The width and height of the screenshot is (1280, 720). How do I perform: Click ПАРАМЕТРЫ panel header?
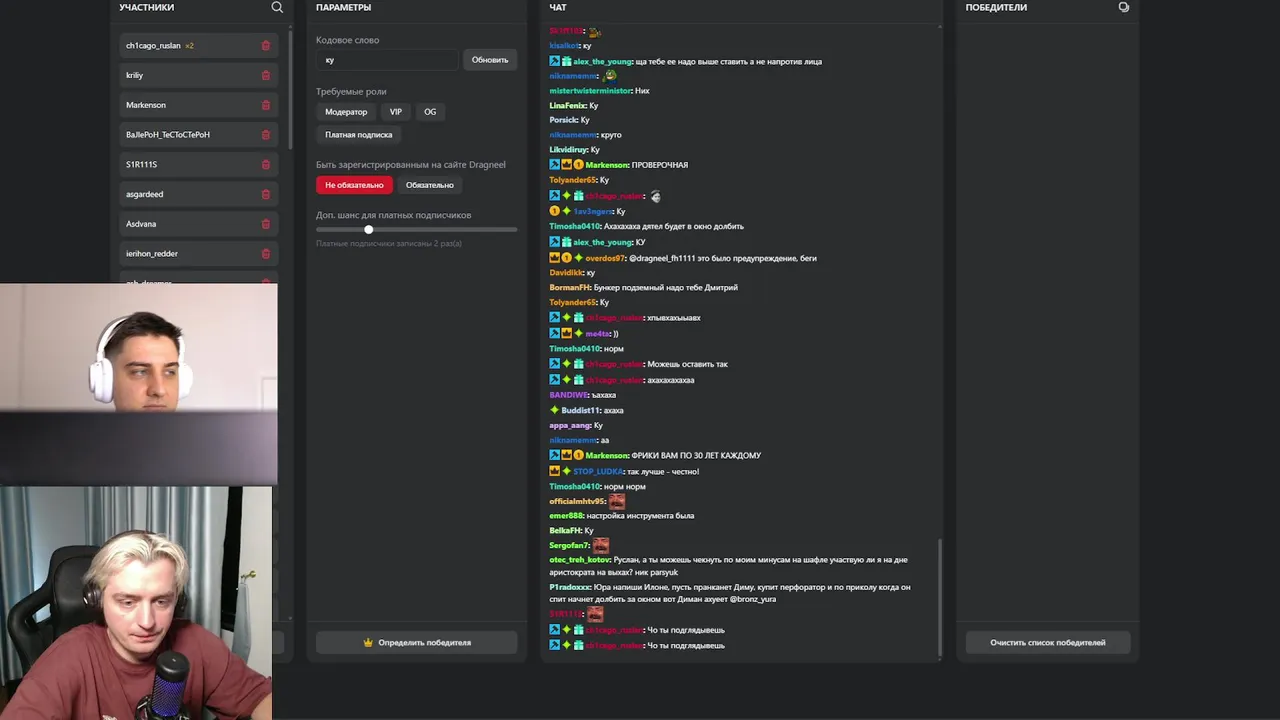343,7
